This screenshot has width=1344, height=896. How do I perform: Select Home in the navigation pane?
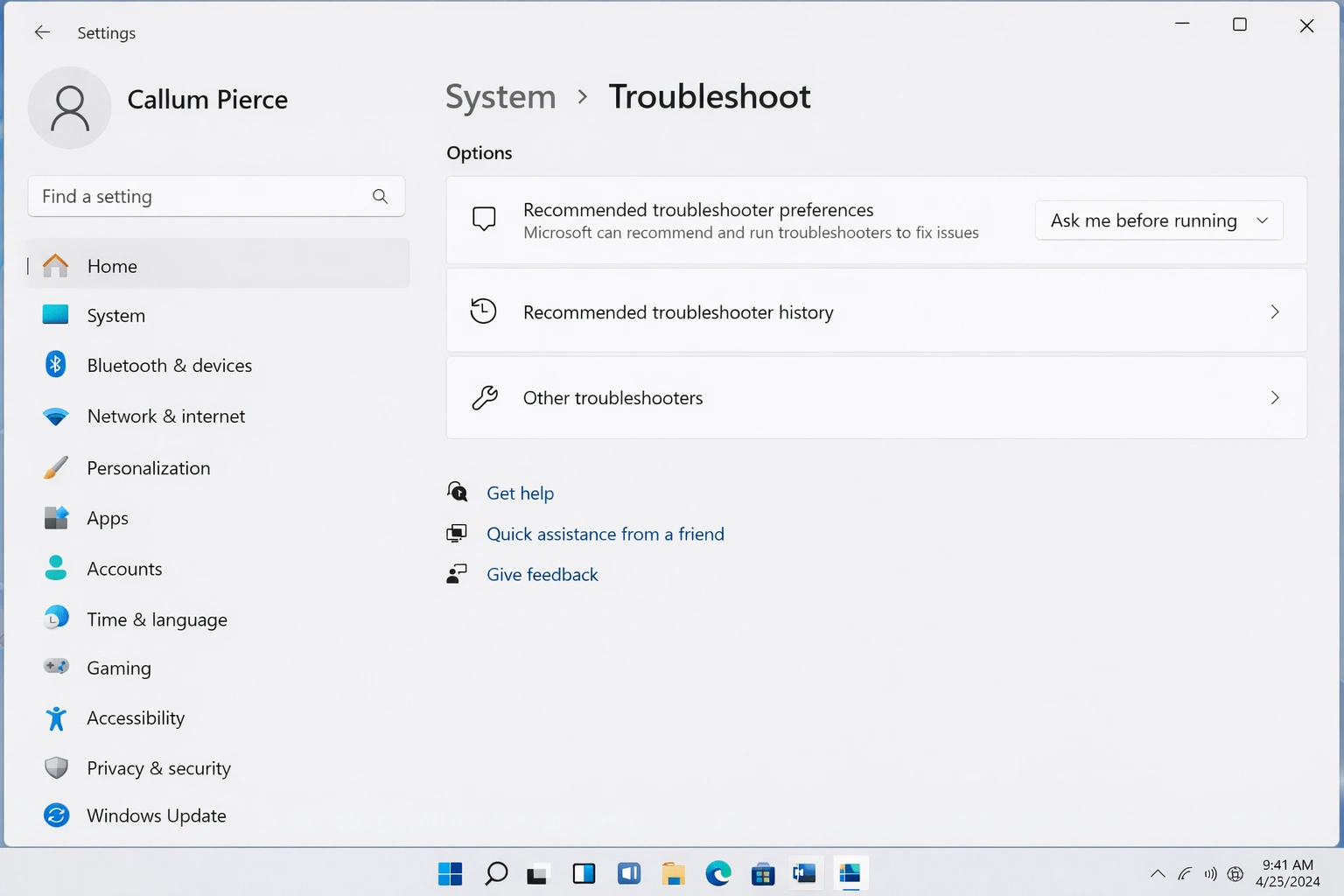click(x=112, y=265)
